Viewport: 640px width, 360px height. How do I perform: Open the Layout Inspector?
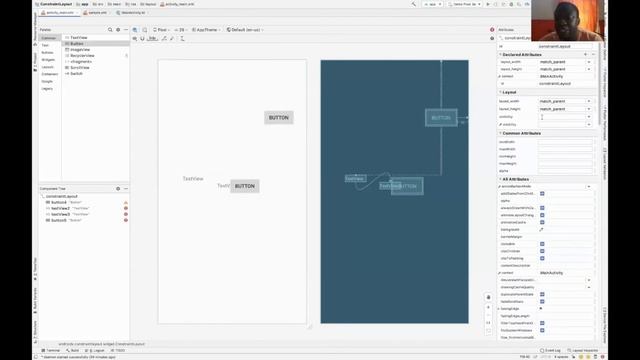tap(583, 351)
